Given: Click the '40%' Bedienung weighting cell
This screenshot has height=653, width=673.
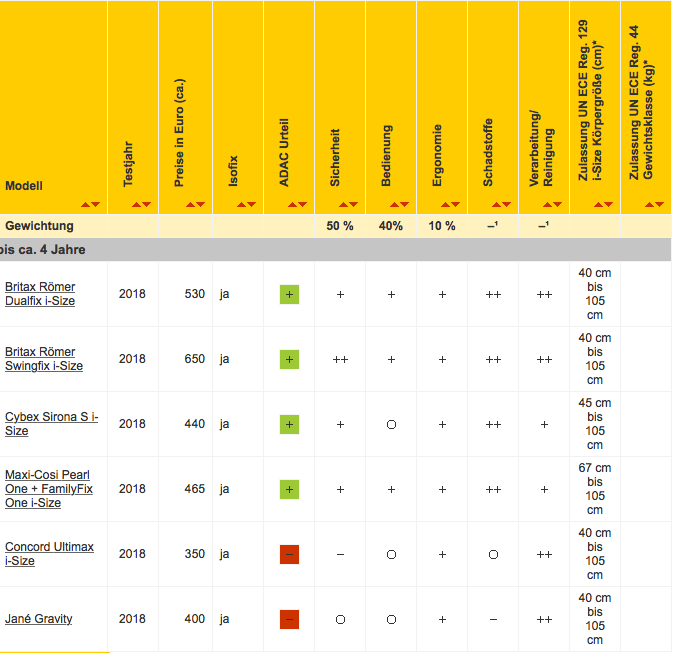Looking at the screenshot, I should click(x=391, y=226).
